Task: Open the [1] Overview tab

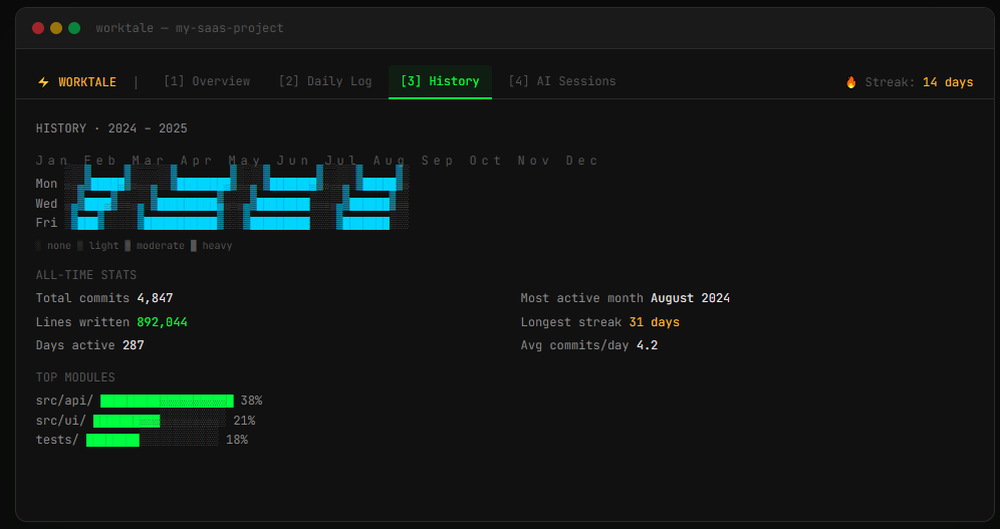Action: coord(207,81)
